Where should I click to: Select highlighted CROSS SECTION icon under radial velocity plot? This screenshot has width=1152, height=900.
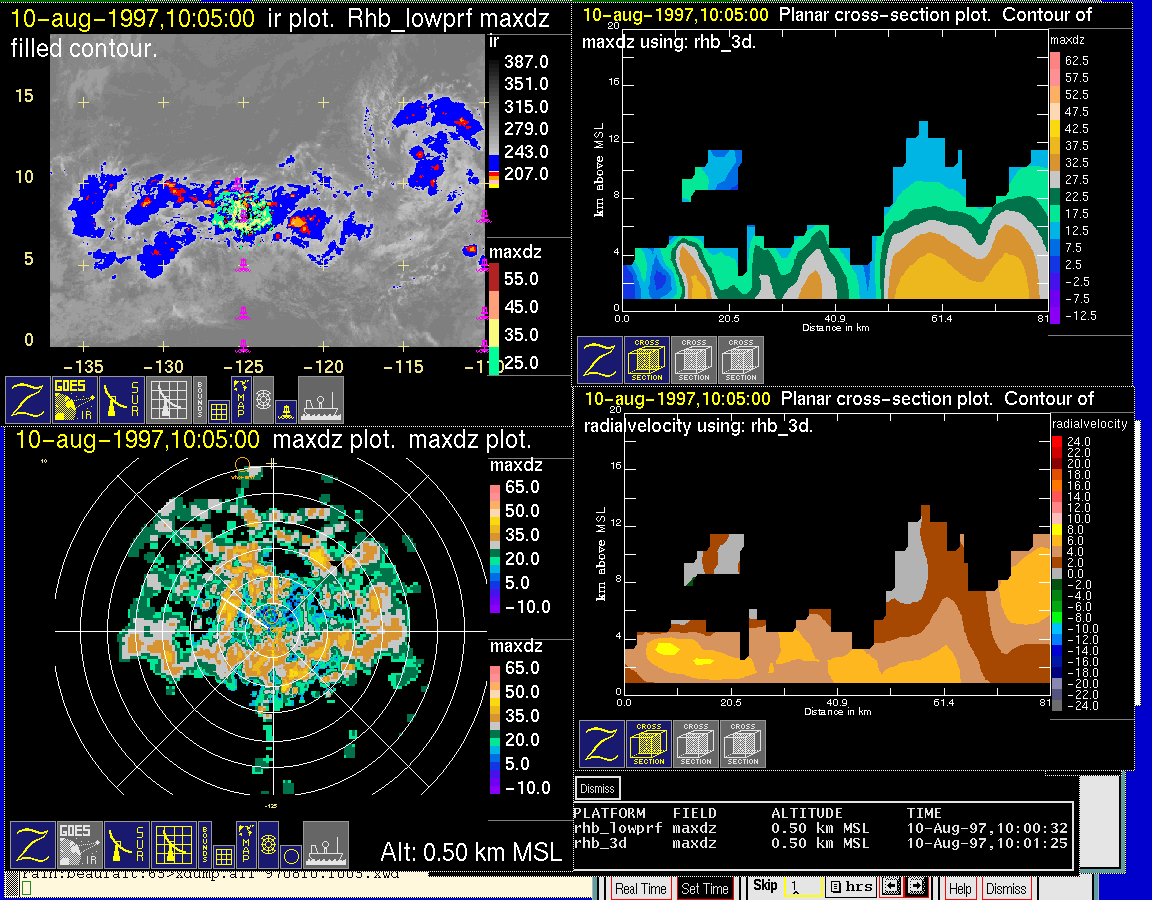tap(648, 744)
